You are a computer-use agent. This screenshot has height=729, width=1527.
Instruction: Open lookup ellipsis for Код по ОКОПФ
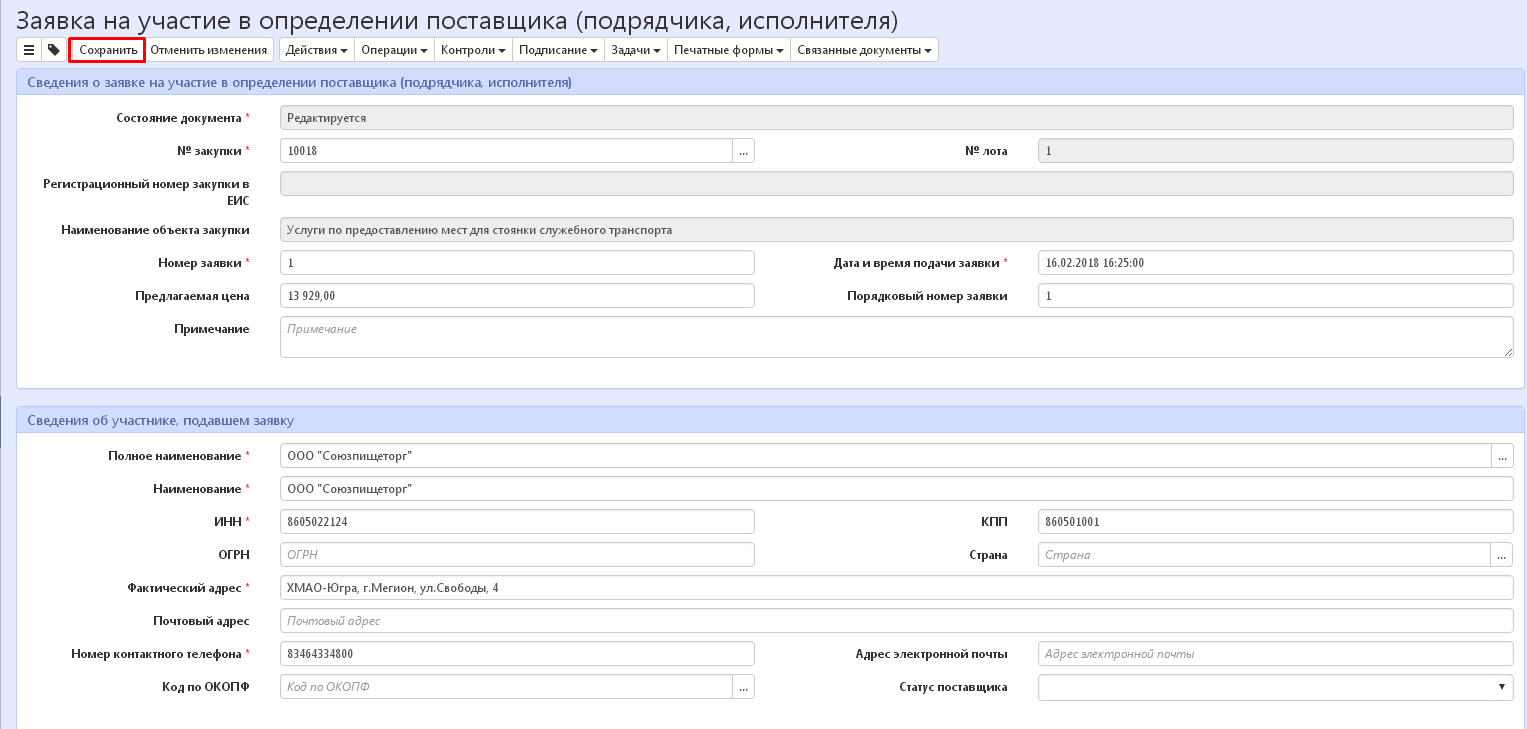point(743,687)
